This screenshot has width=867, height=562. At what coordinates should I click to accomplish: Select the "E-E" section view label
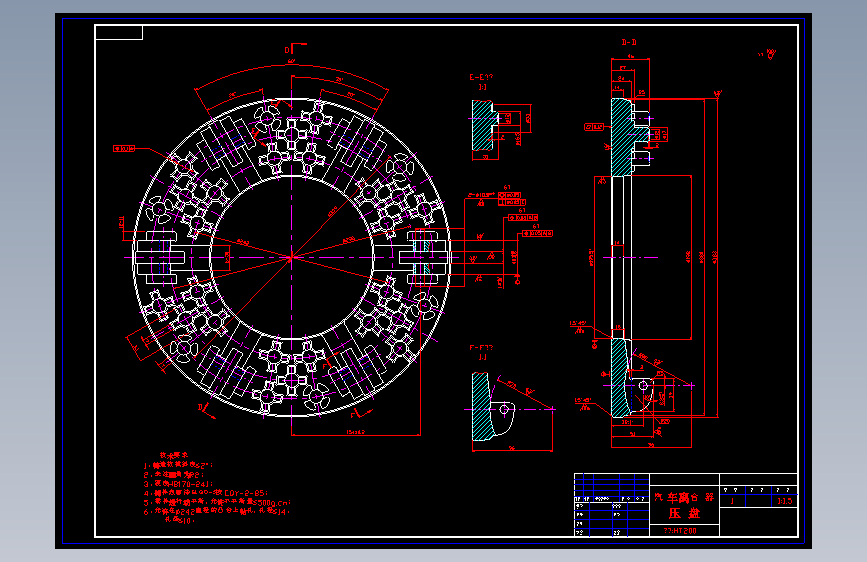pyautogui.click(x=480, y=77)
